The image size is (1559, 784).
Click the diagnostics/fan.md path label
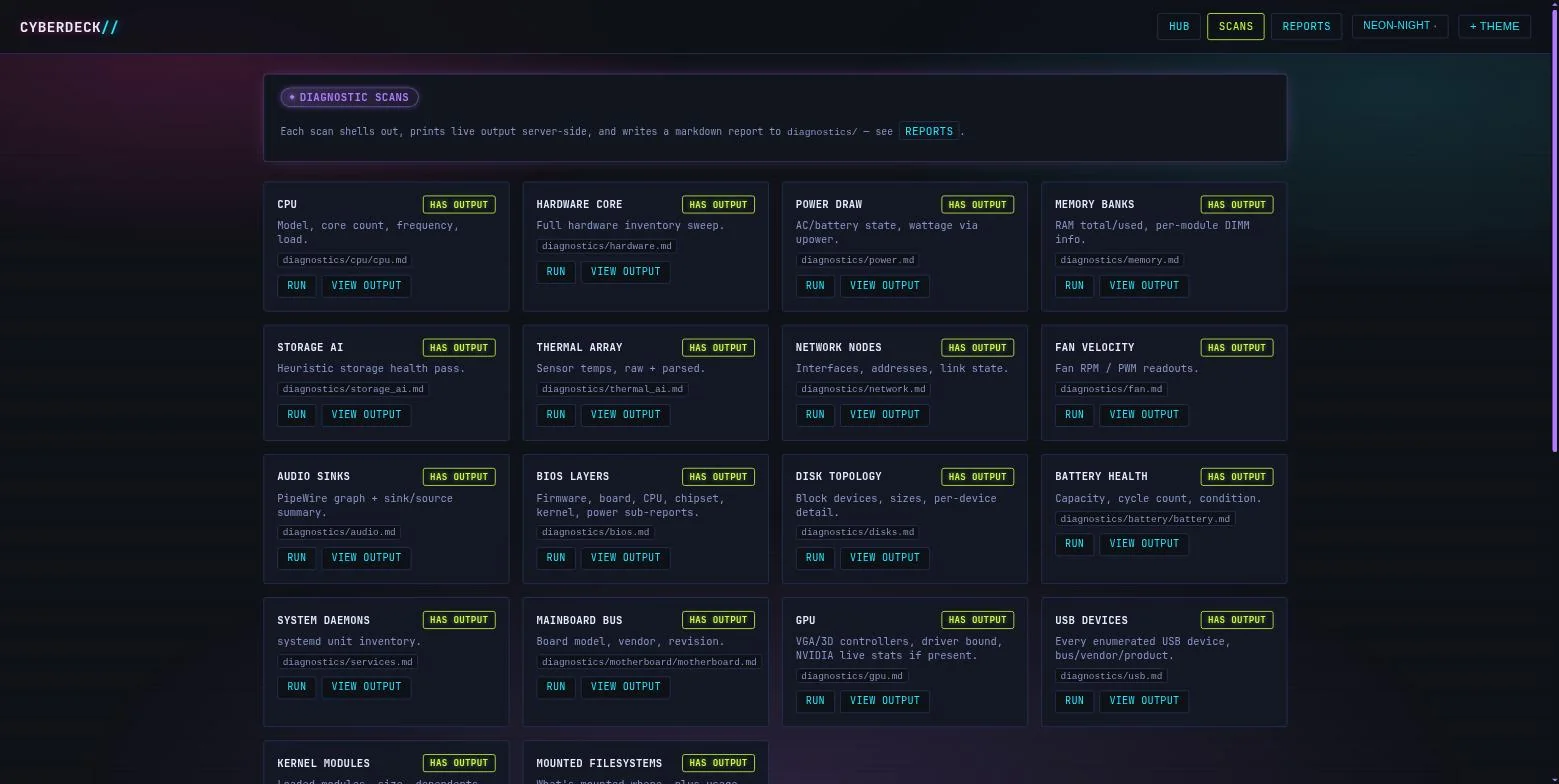pos(1111,389)
